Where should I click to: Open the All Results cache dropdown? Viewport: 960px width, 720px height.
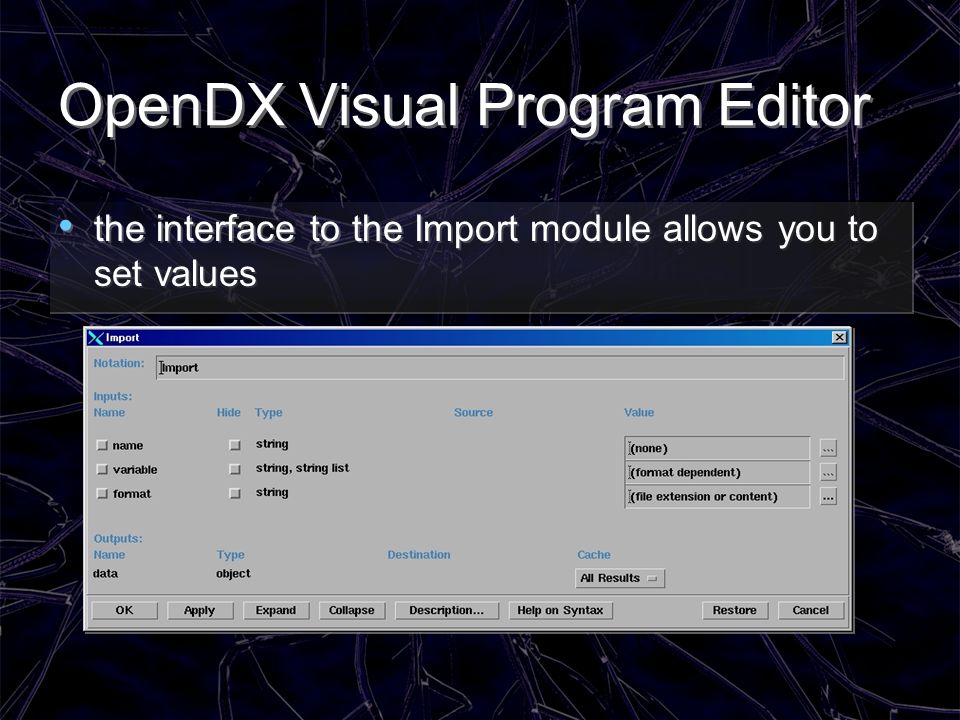(x=620, y=578)
